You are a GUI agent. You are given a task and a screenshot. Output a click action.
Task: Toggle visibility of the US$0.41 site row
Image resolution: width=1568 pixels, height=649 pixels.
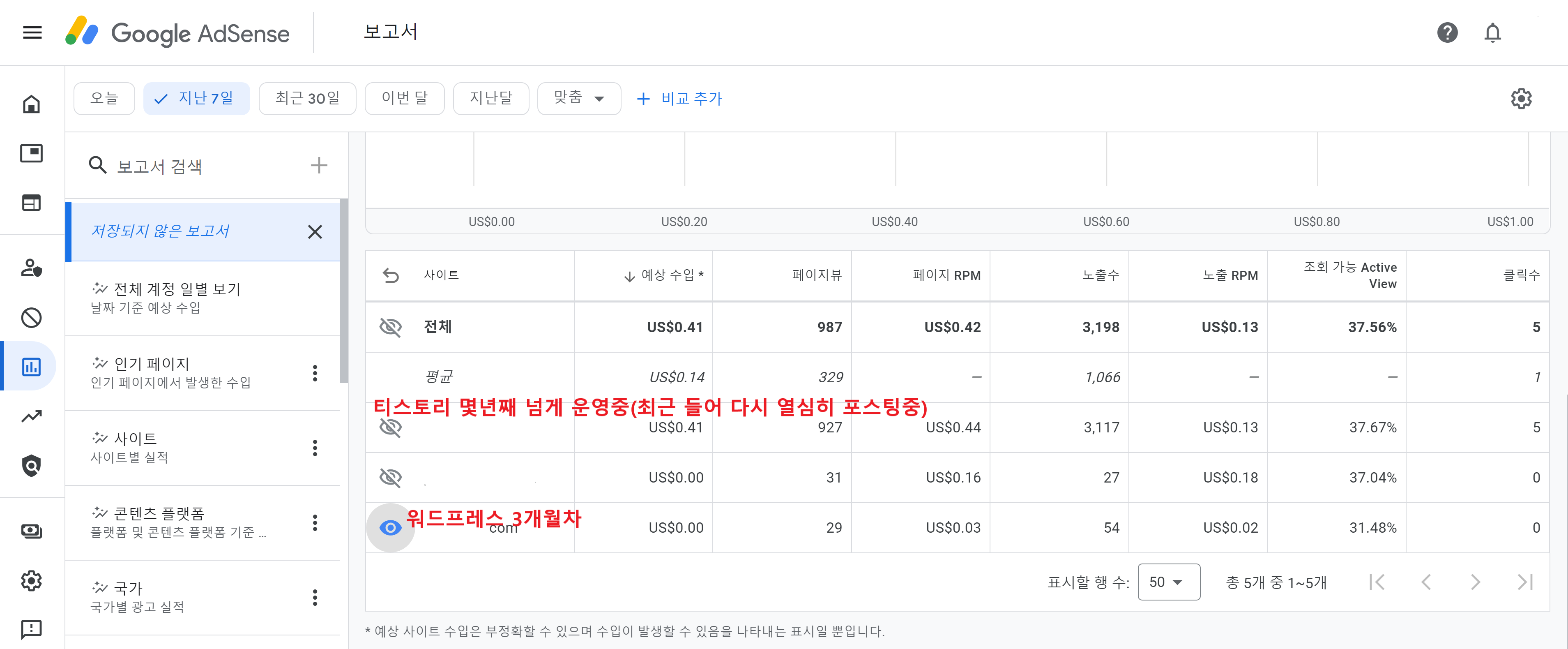click(x=391, y=427)
